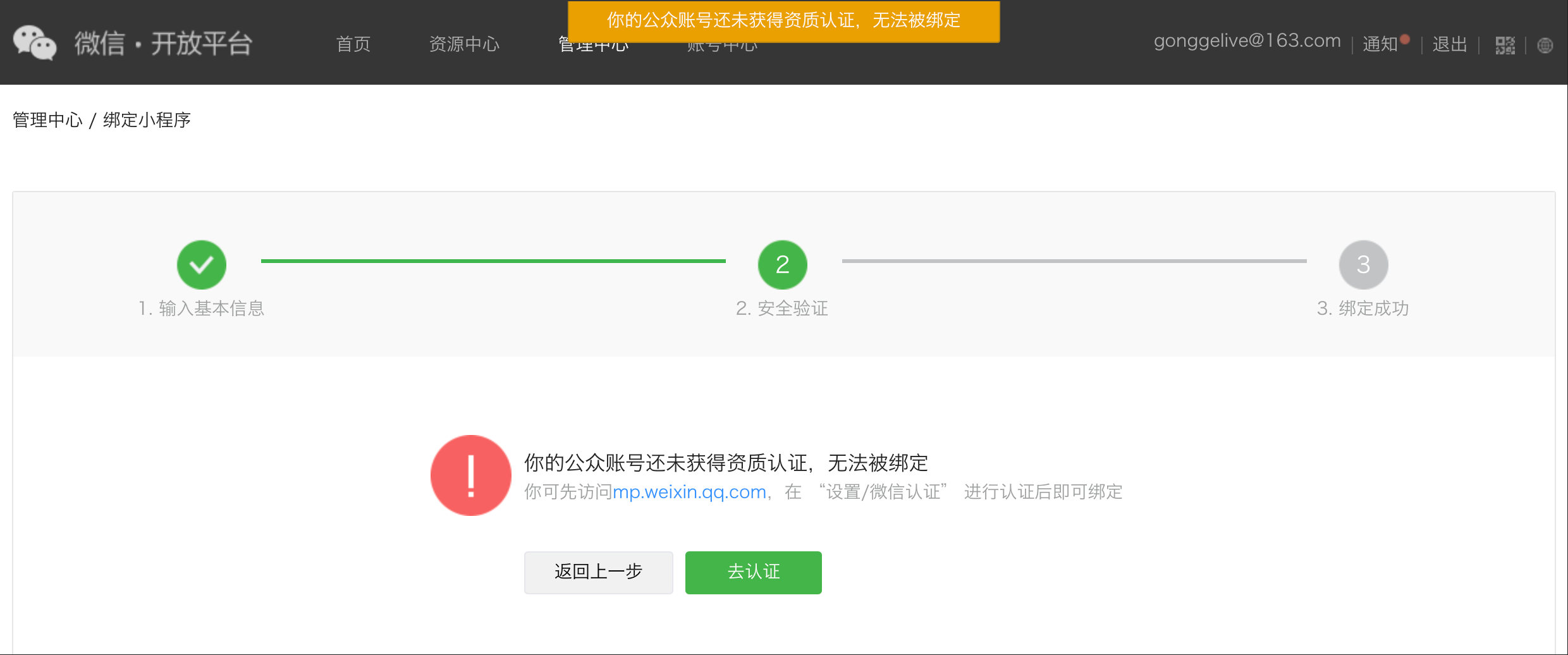
Task: Click the '3. 绑定成功' step label
Action: [1363, 309]
